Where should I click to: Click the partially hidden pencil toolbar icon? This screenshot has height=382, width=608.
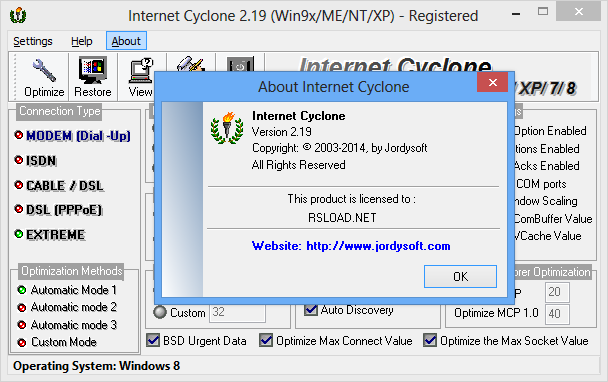pyautogui.click(x=190, y=64)
